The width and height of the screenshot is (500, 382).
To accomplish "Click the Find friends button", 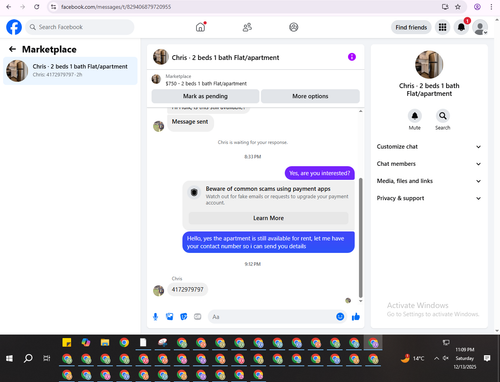I will tap(411, 27).
